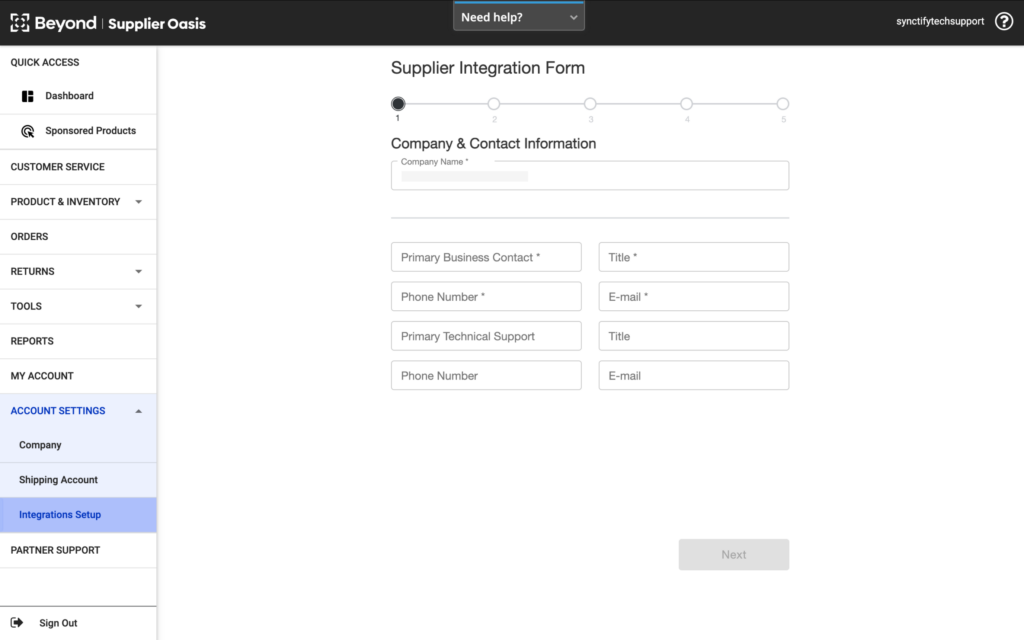Click synctifytechsupport username
Screen dimensions: 1024x640
940,22
